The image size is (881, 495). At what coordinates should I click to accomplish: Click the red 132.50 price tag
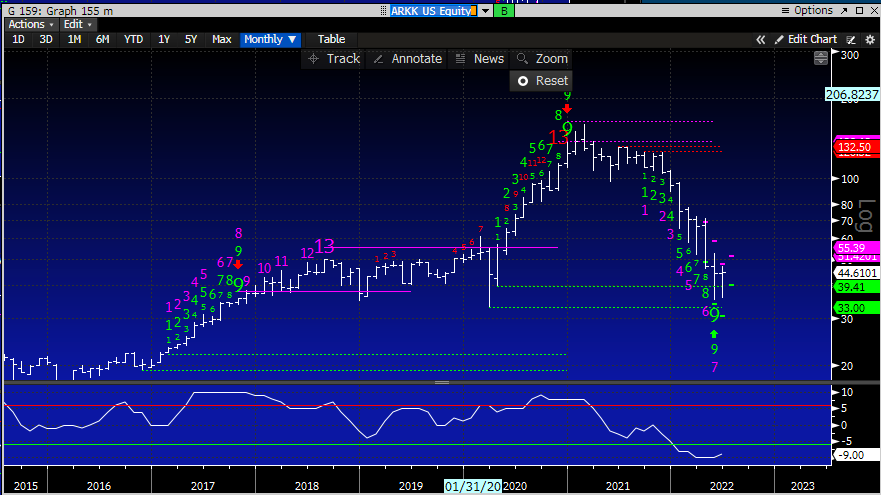855,147
